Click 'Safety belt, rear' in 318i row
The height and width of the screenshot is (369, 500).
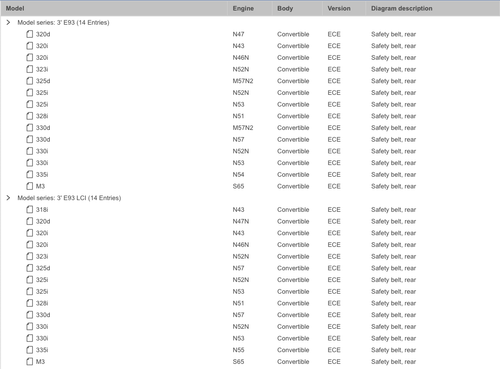click(x=393, y=209)
